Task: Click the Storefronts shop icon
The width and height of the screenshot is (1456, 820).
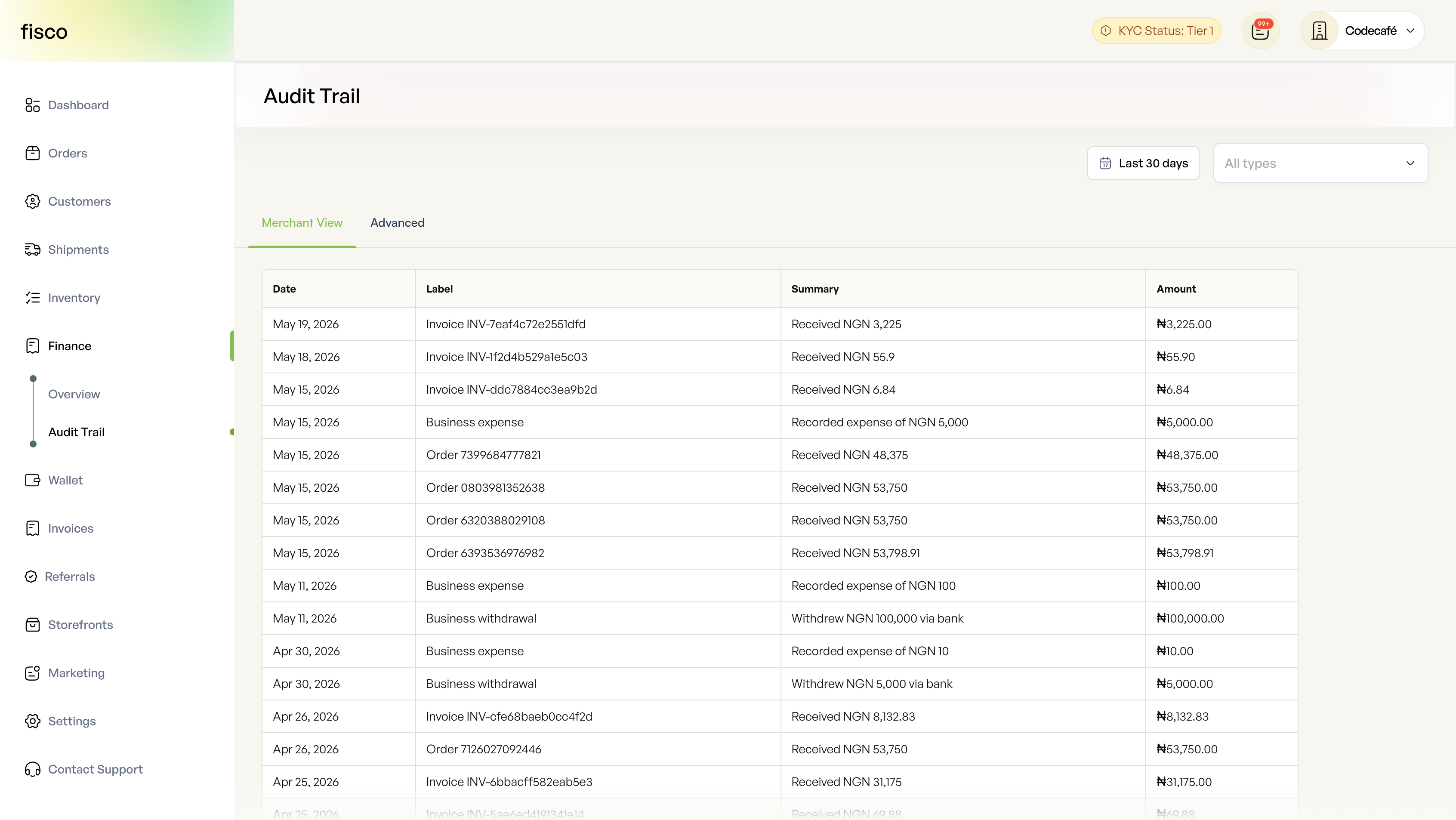Action: (x=33, y=625)
